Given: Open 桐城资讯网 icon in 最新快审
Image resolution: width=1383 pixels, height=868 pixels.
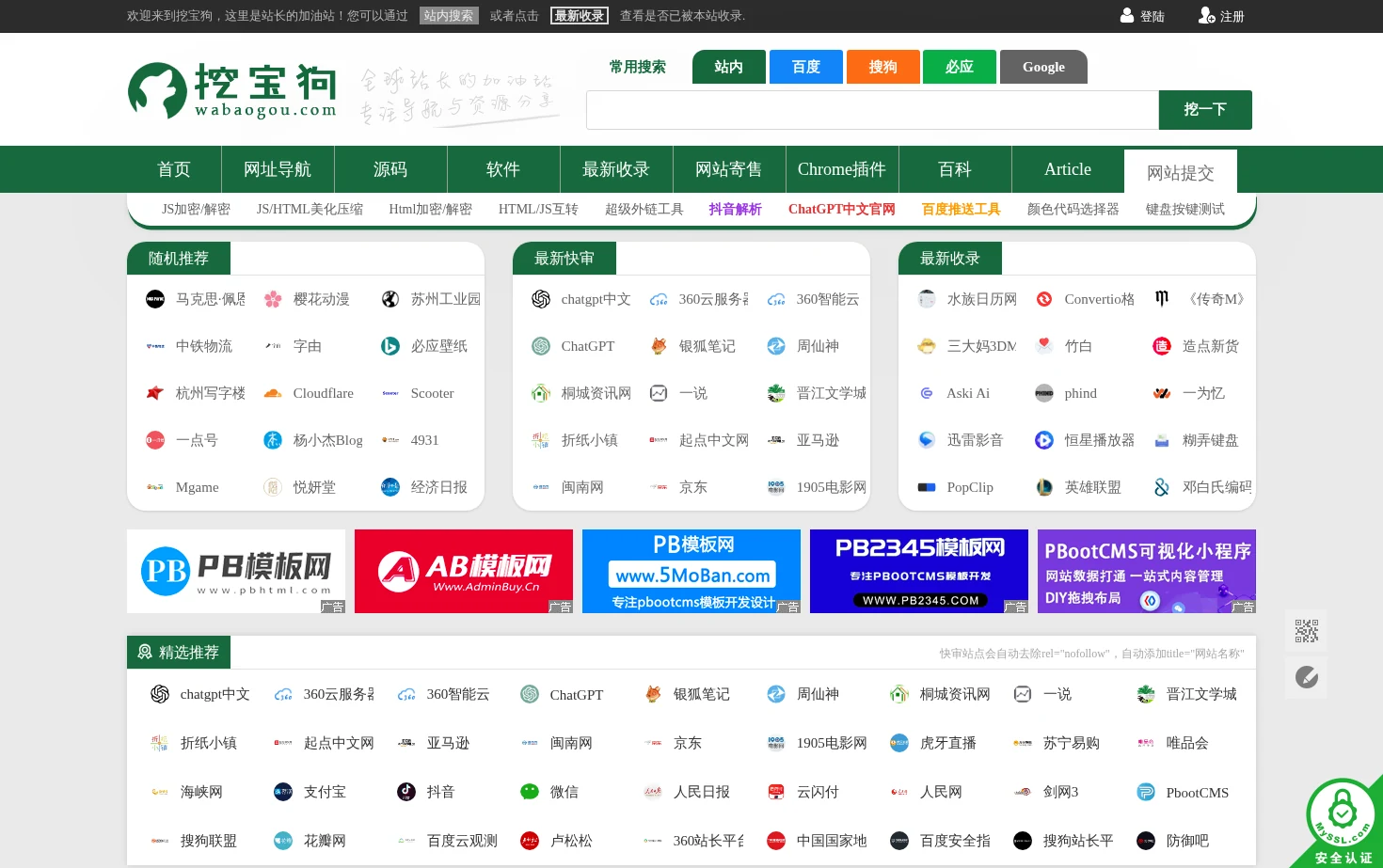Looking at the screenshot, I should click(541, 393).
